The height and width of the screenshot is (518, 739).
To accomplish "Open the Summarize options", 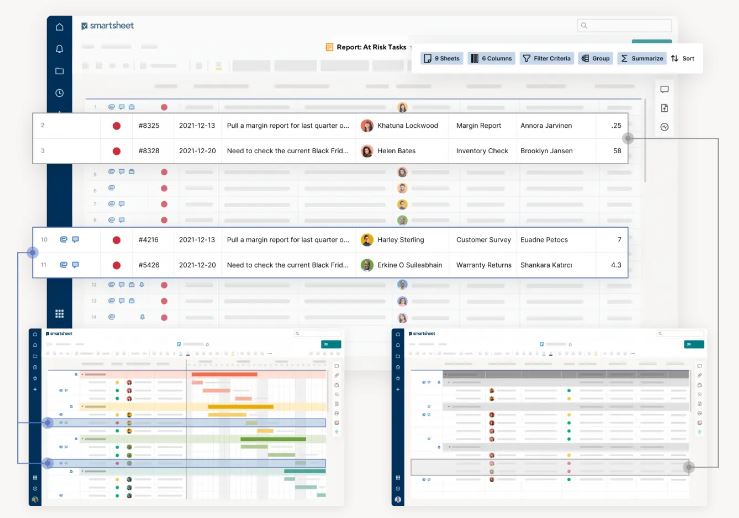I will click(642, 58).
